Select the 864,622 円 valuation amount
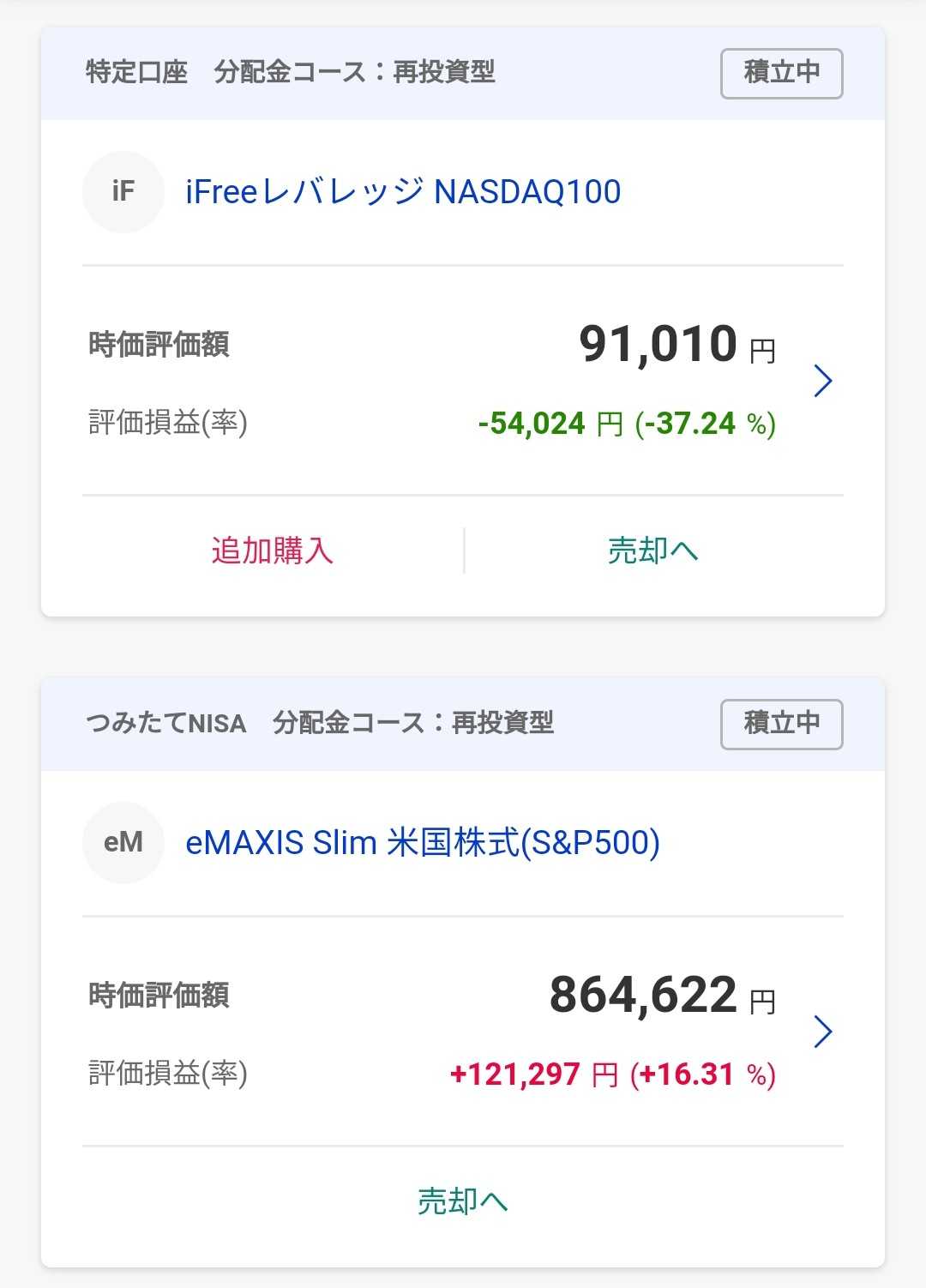Screen dimensions: 926x1288 [663, 995]
